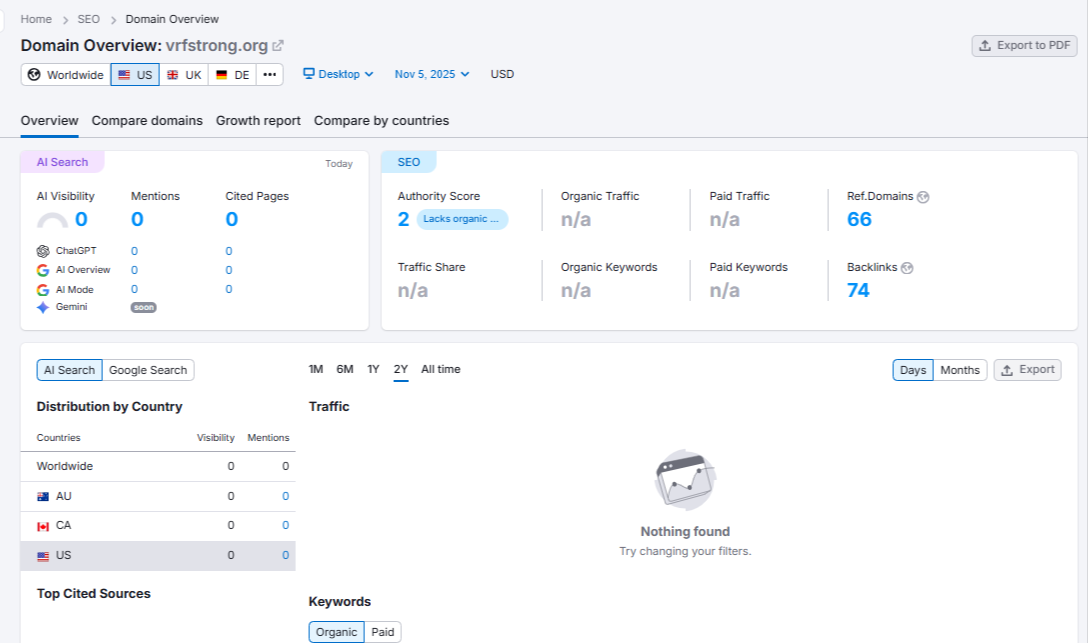Expand more countries with ellipsis button
The width and height of the screenshot is (1088, 643).
pyautogui.click(x=270, y=75)
